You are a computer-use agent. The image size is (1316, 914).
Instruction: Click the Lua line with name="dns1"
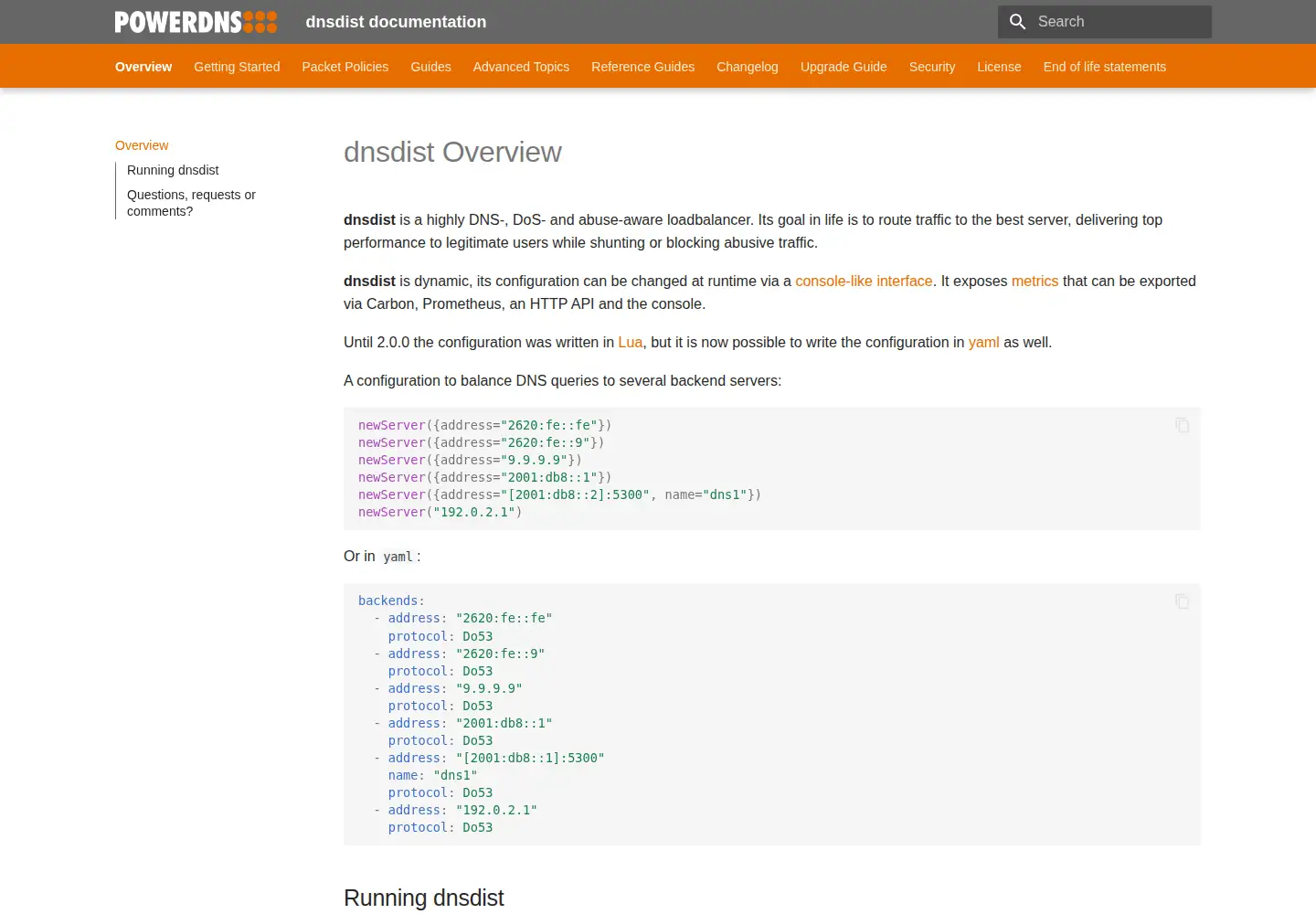[x=559, y=495]
